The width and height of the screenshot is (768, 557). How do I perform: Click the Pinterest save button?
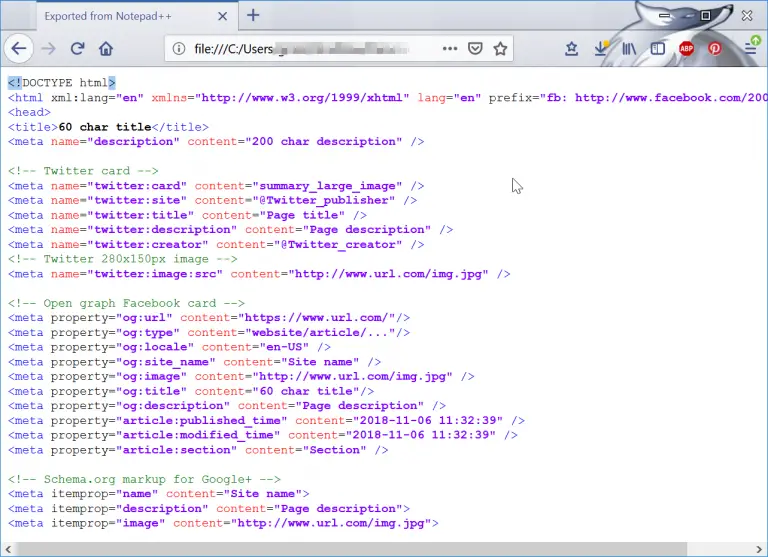pyautogui.click(x=715, y=48)
